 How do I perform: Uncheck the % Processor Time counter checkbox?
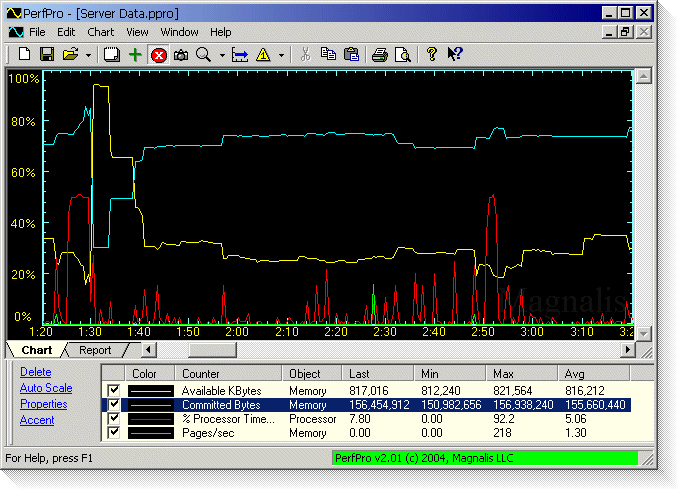[x=114, y=419]
